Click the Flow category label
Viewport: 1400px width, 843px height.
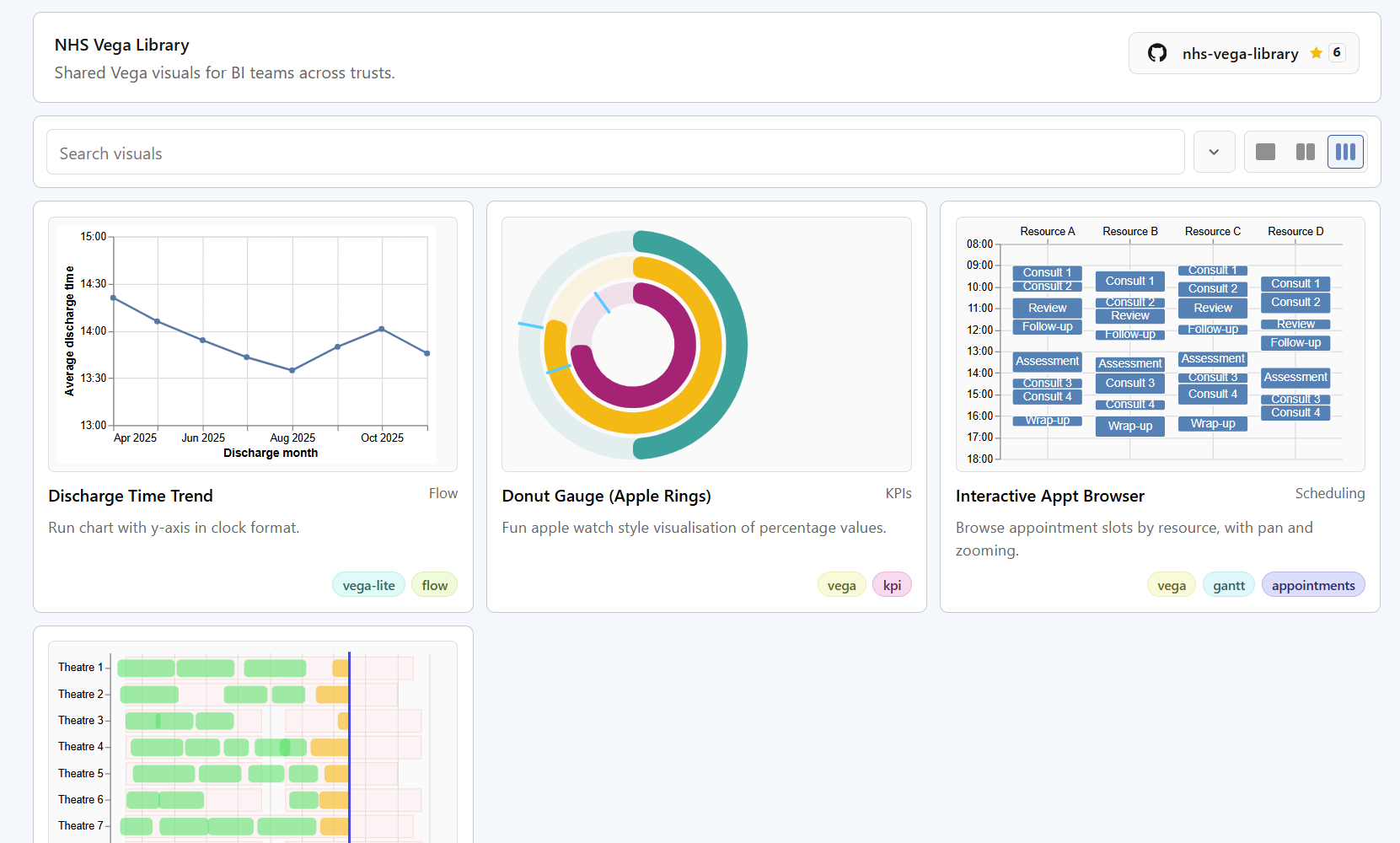click(x=443, y=493)
